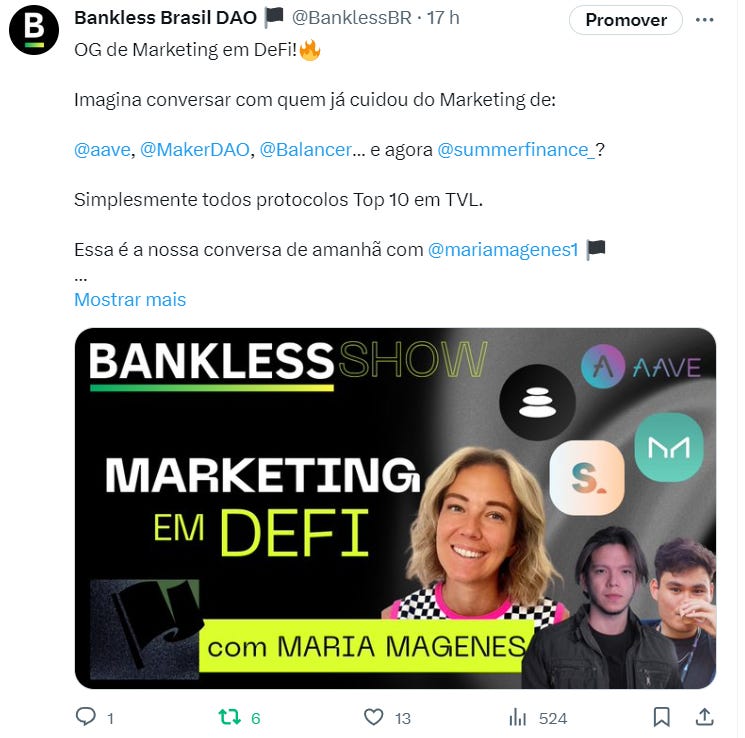
Task: Click the Bankless Brasil DAO display name
Action: pos(165,18)
